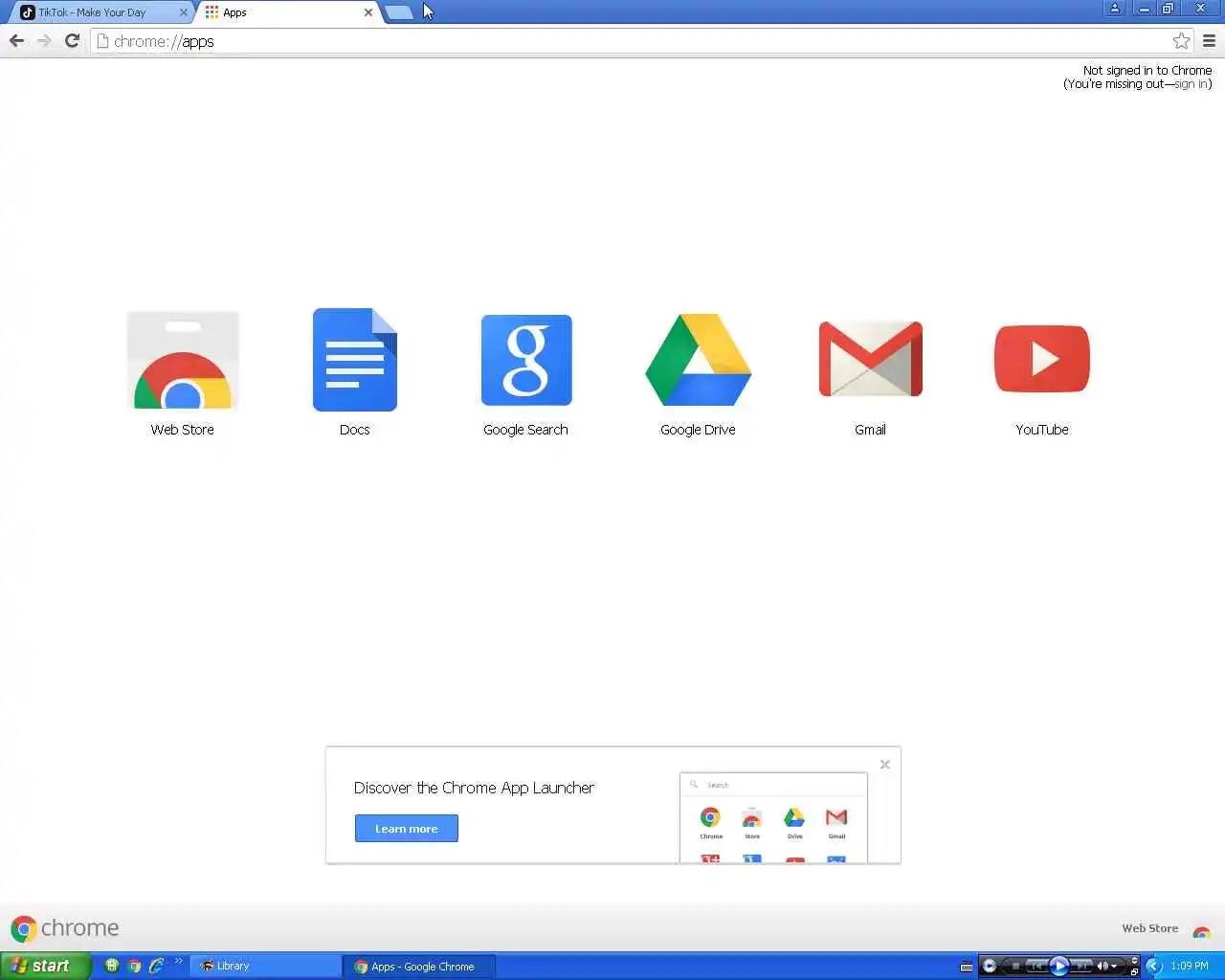Screen dimensions: 1225x980
Task: Open the media player volume dropdown arrow
Action: click(x=1114, y=967)
